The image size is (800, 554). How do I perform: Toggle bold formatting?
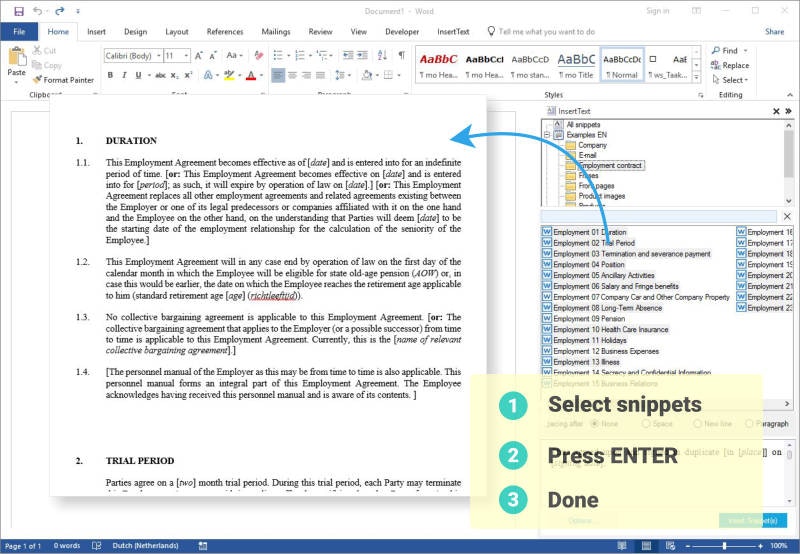(110, 75)
